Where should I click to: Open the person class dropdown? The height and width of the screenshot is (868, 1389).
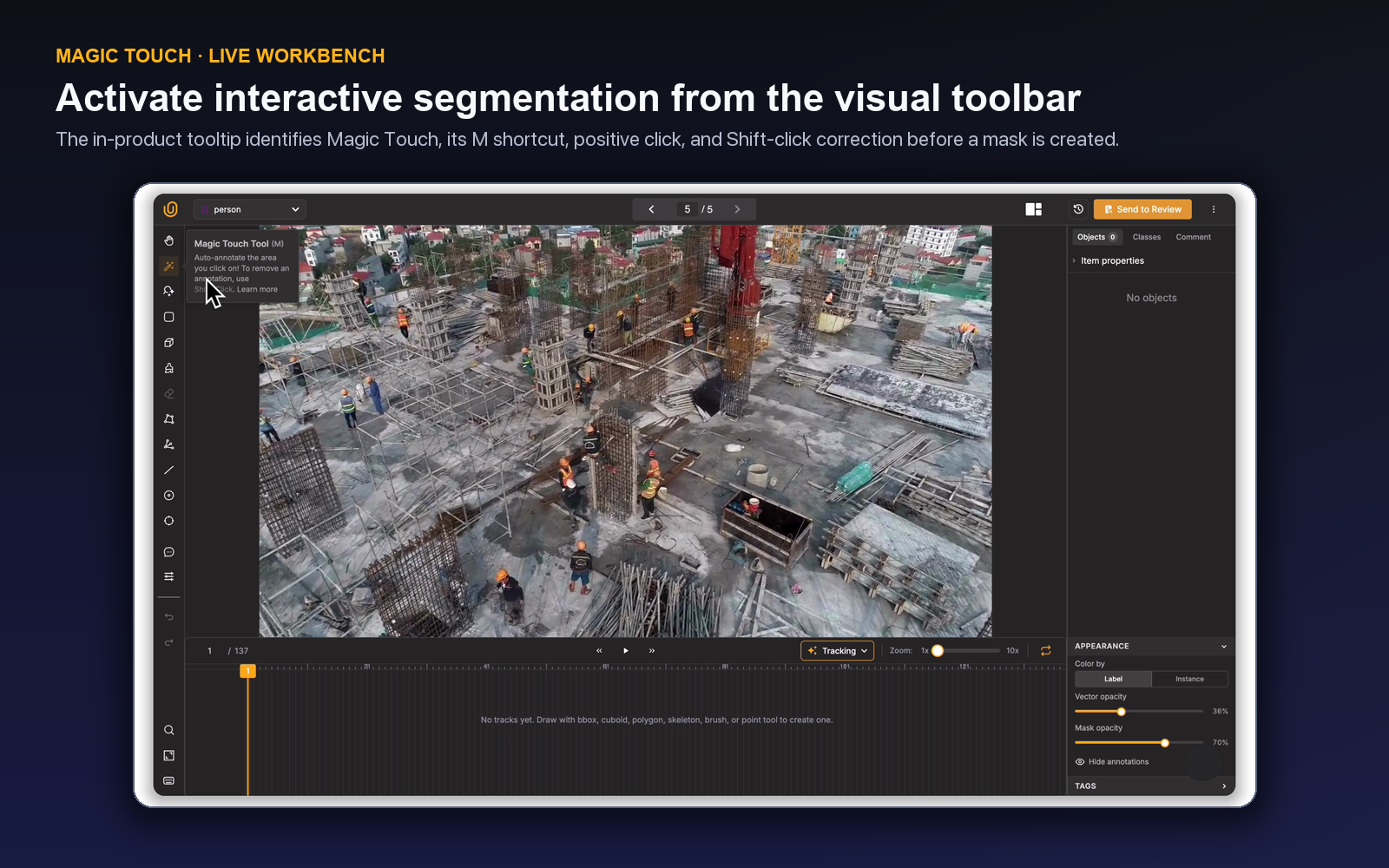click(x=250, y=209)
